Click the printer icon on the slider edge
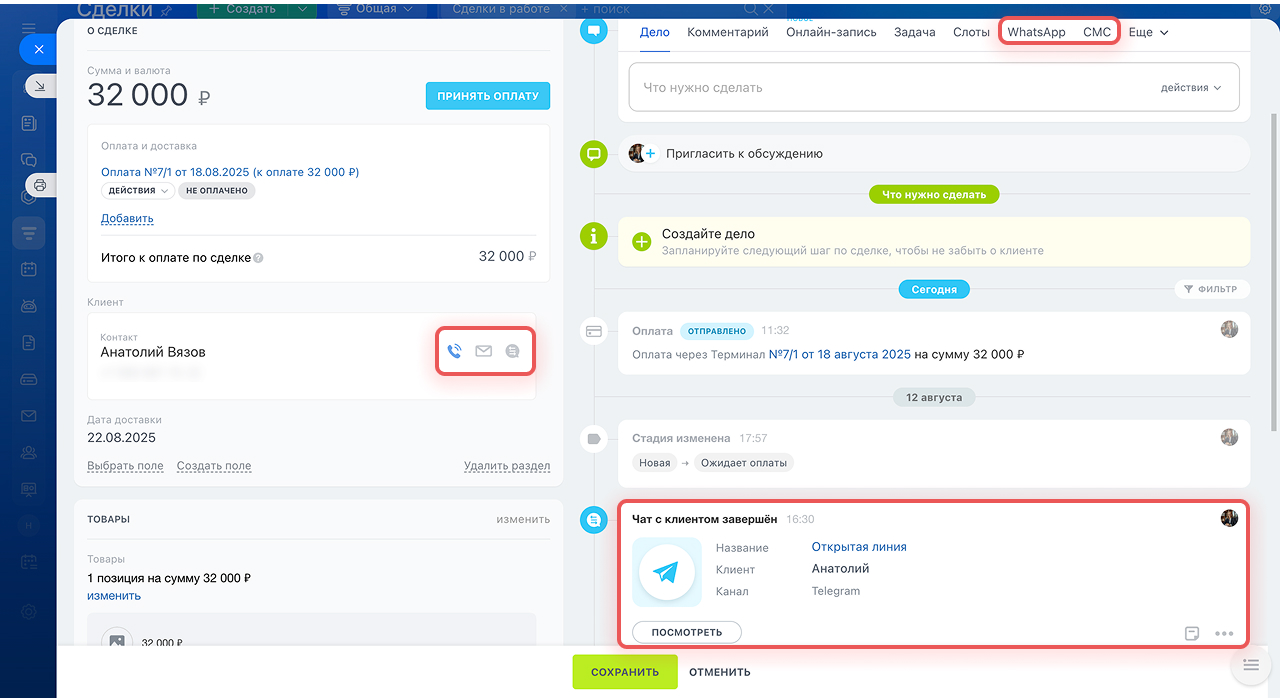Image resolution: width=1280 pixels, height=698 pixels. tap(39, 185)
